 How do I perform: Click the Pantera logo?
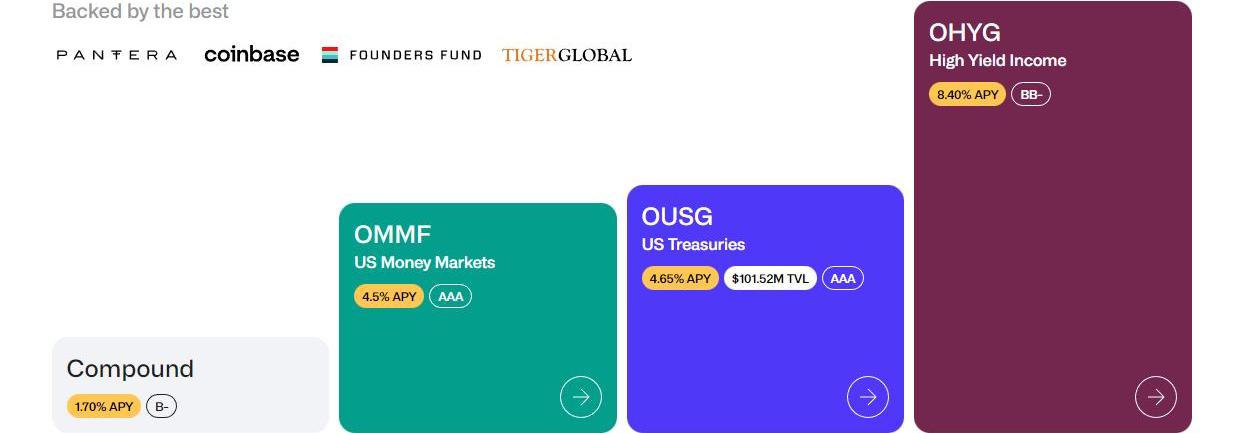[117, 55]
